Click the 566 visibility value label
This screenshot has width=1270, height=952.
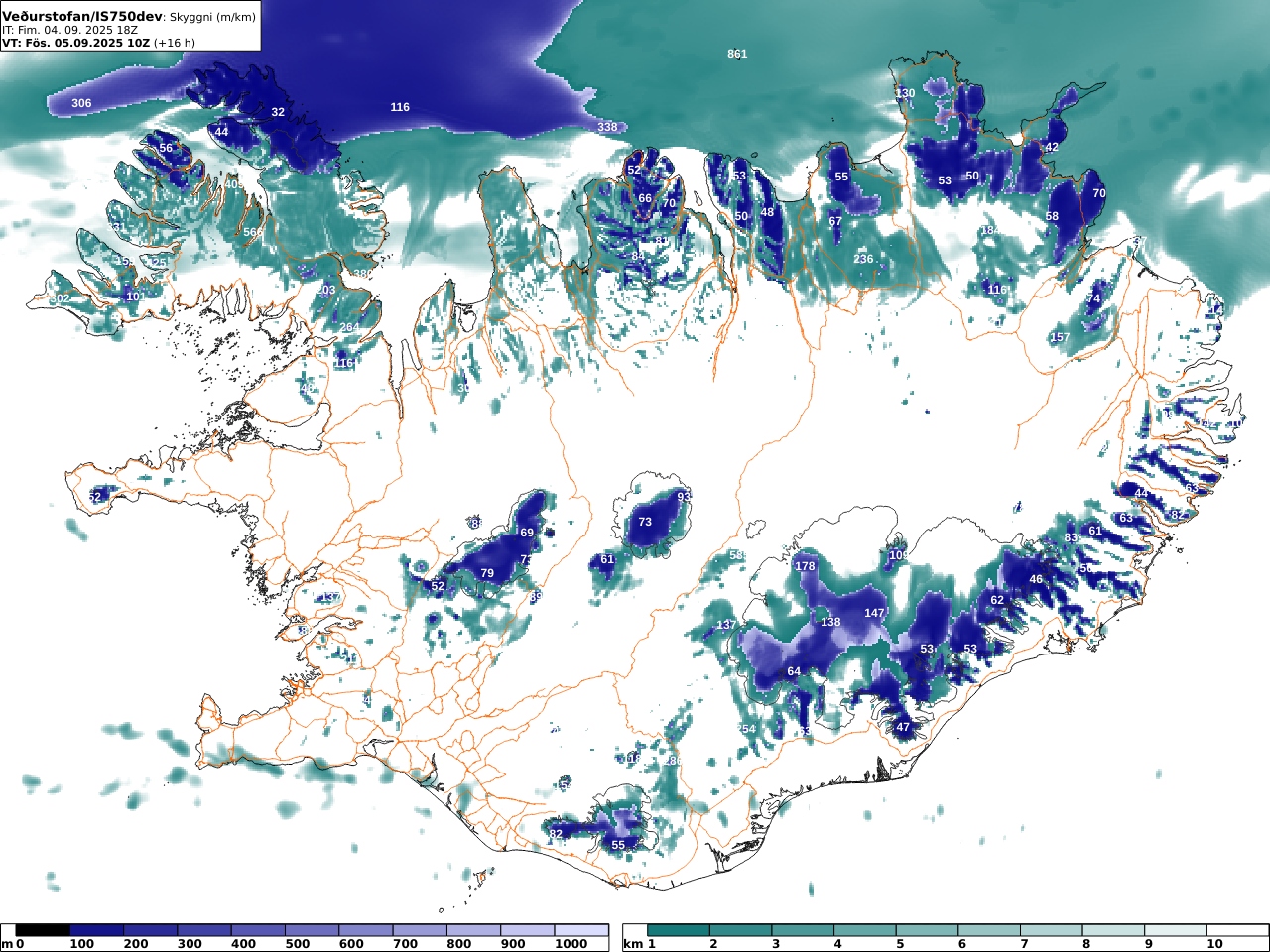(253, 232)
